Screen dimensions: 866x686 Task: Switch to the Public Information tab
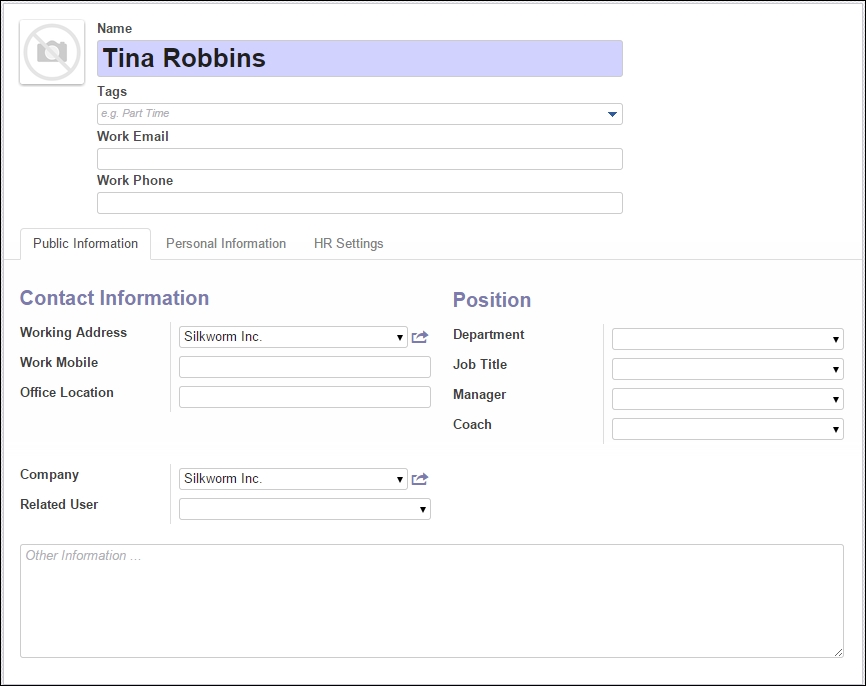[86, 244]
